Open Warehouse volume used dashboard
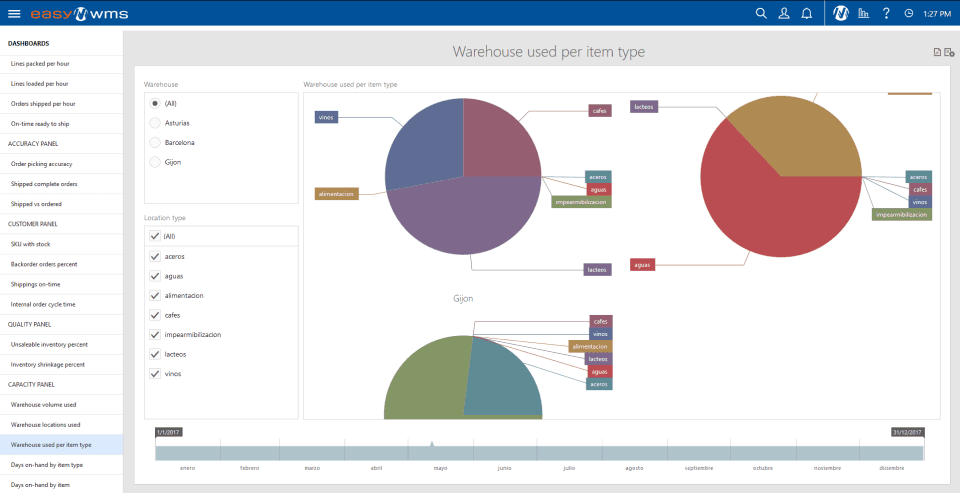Viewport: 960px width, 493px height. 61,404
